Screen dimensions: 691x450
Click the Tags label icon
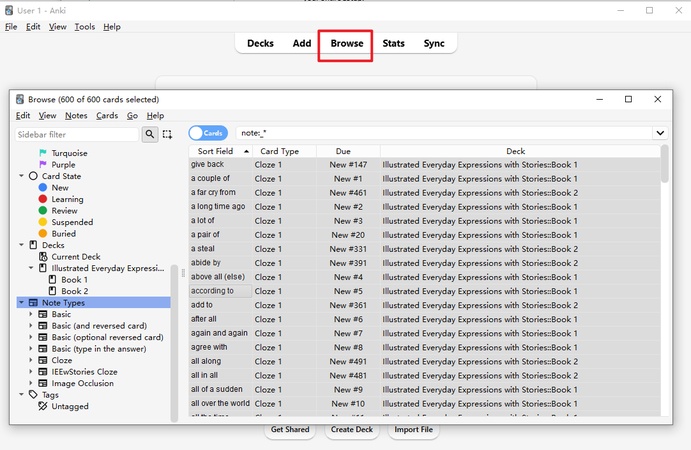click(x=33, y=394)
